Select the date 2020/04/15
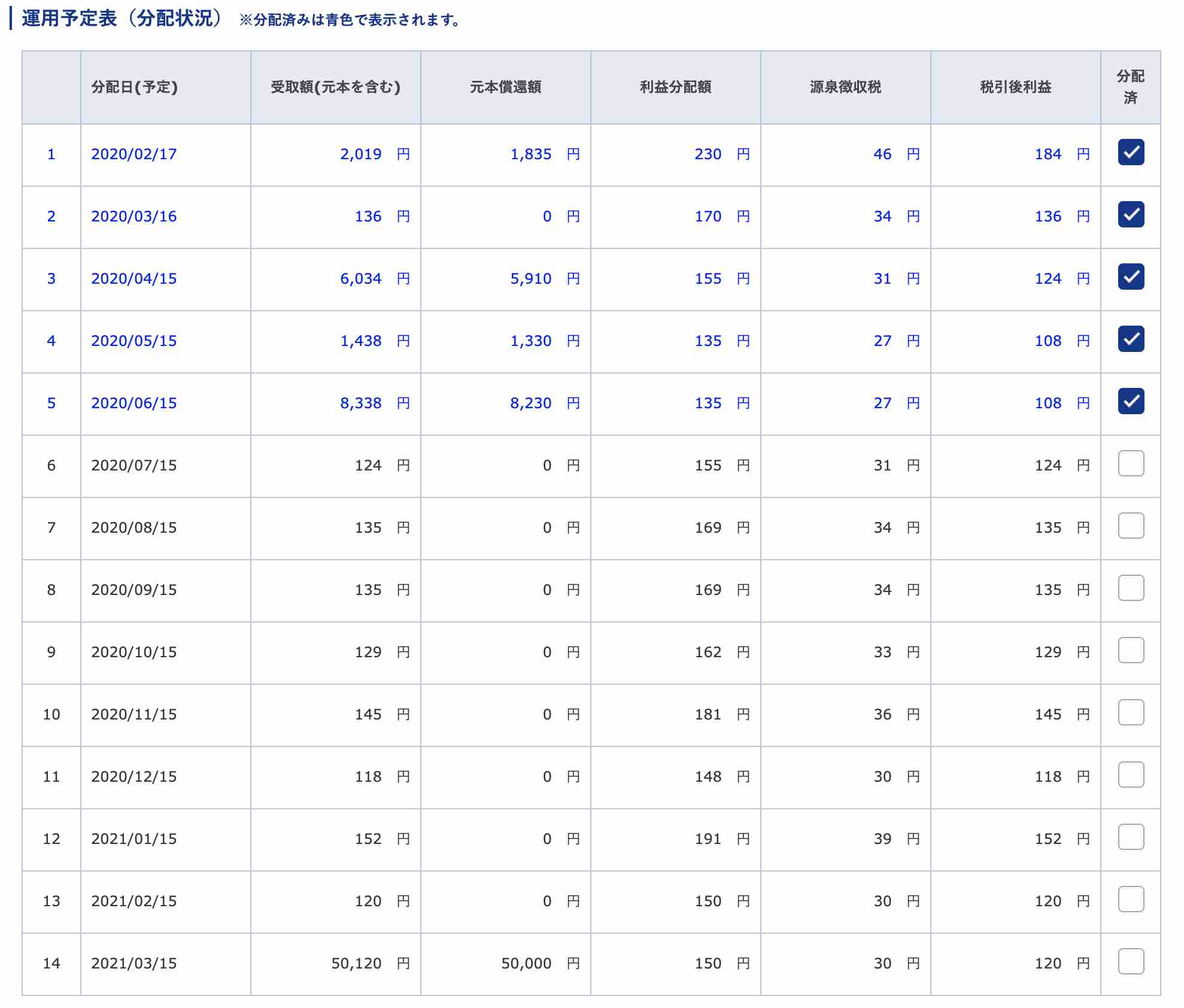This screenshot has width=1184, height=1008. click(134, 279)
